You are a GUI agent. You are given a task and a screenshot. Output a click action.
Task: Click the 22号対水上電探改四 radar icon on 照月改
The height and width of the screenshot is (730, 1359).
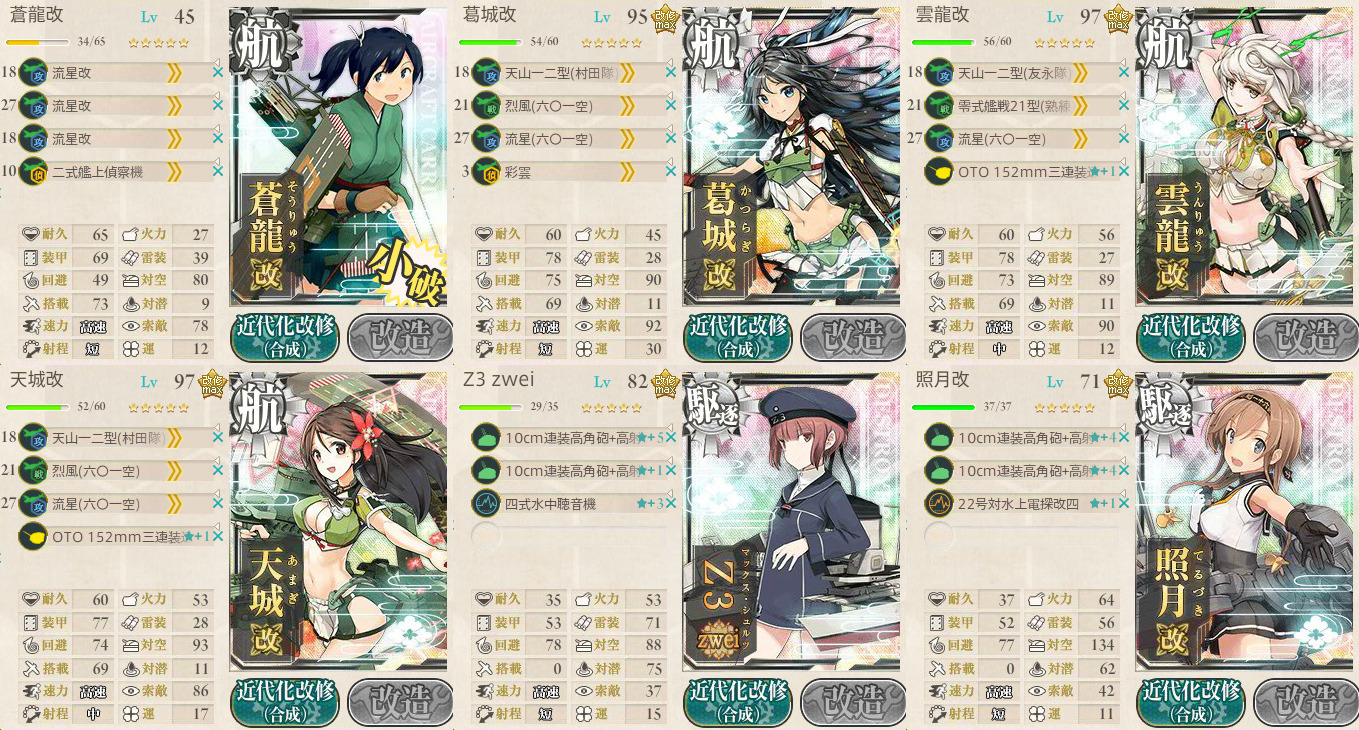(x=940, y=503)
